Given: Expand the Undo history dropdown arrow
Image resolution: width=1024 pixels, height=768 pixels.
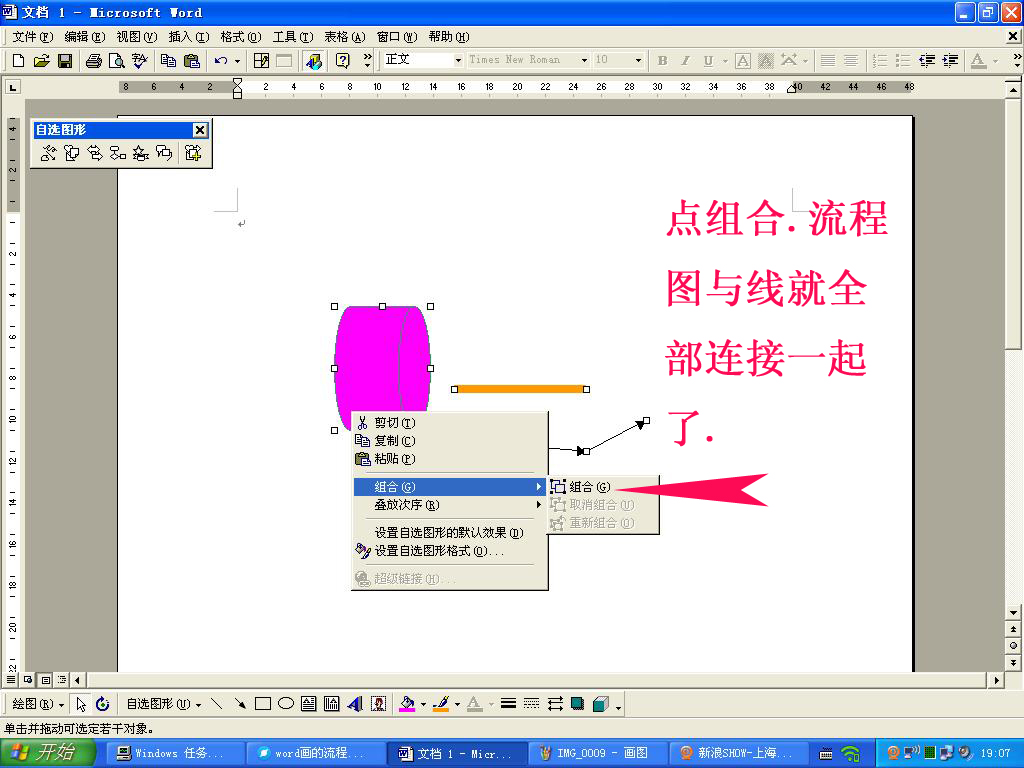Looking at the screenshot, I should pos(237,61).
